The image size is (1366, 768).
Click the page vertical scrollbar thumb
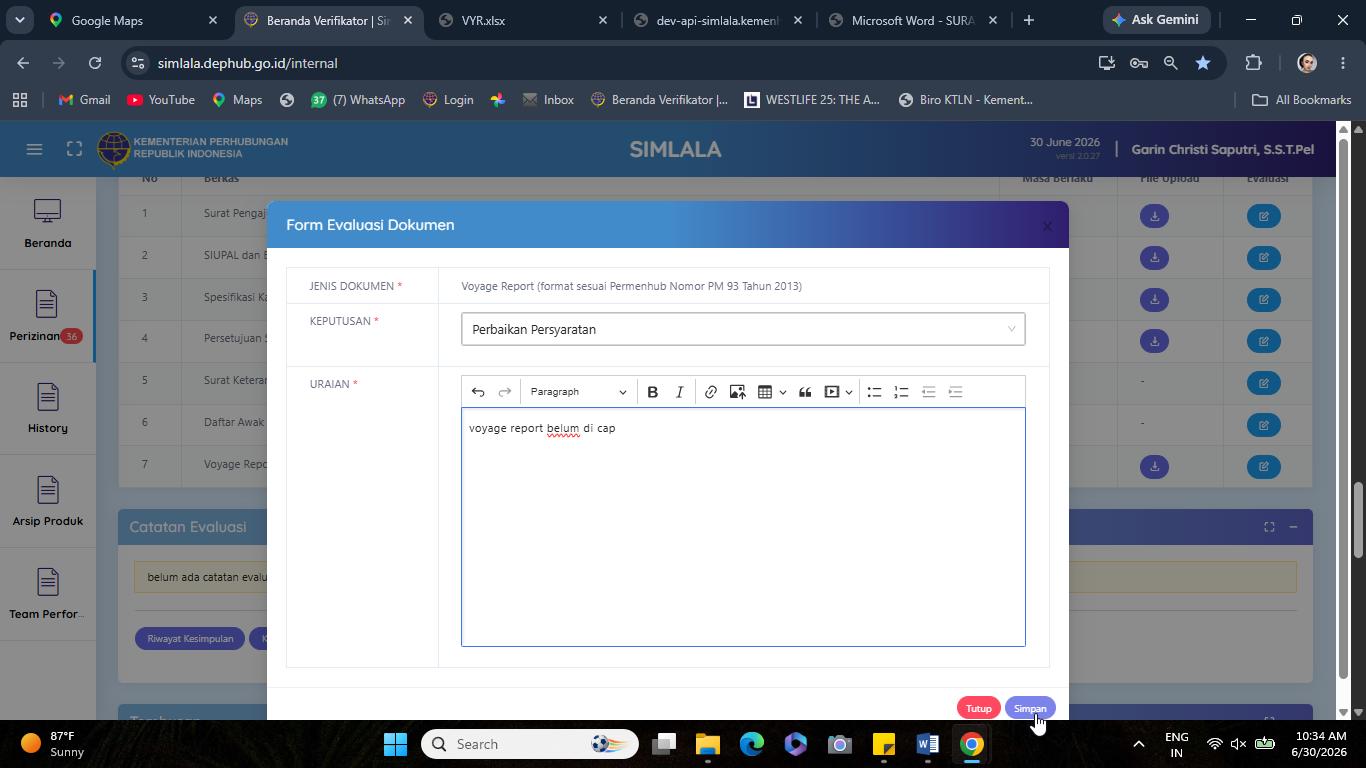(1359, 520)
